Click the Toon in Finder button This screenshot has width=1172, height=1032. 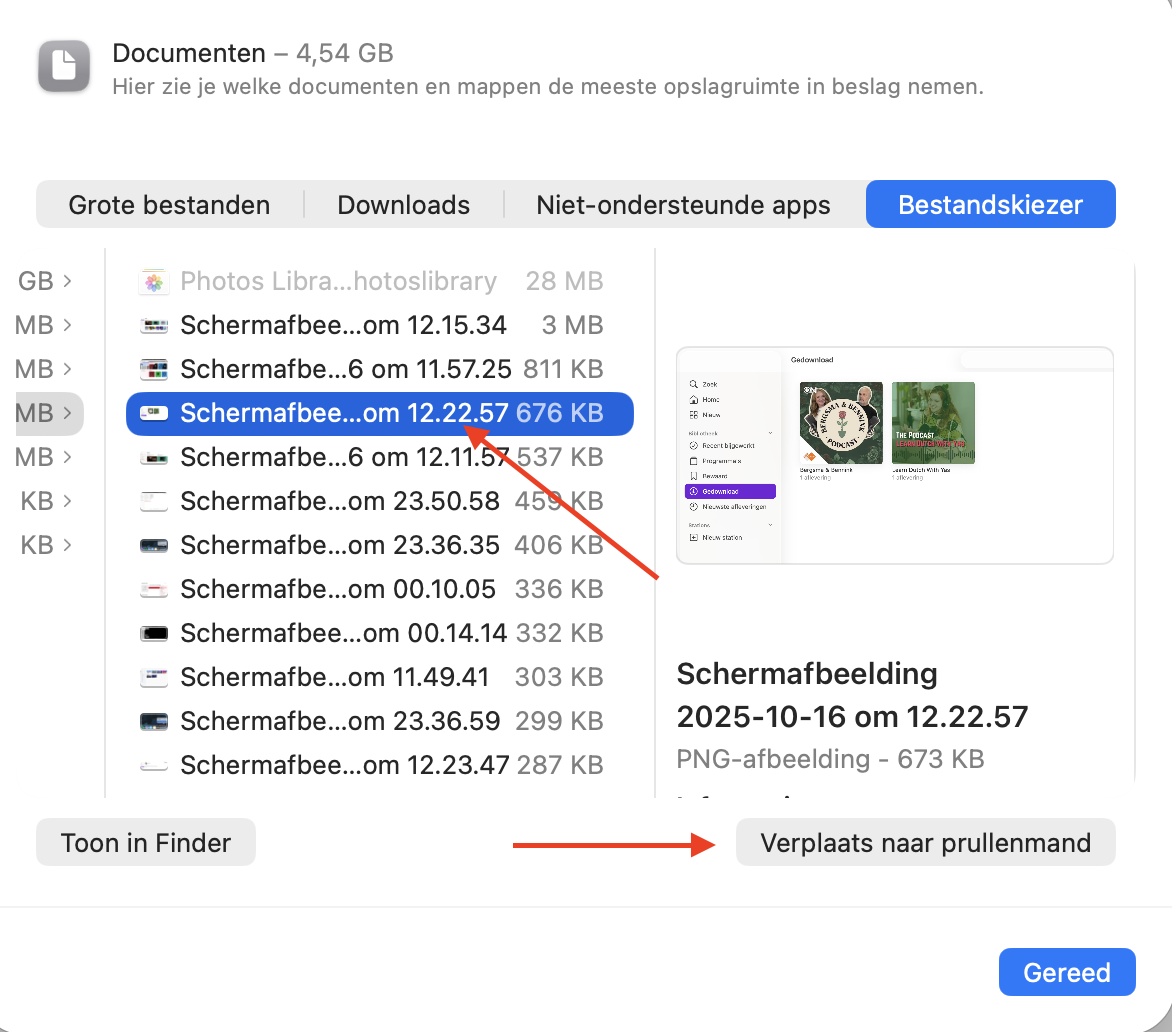coord(145,842)
